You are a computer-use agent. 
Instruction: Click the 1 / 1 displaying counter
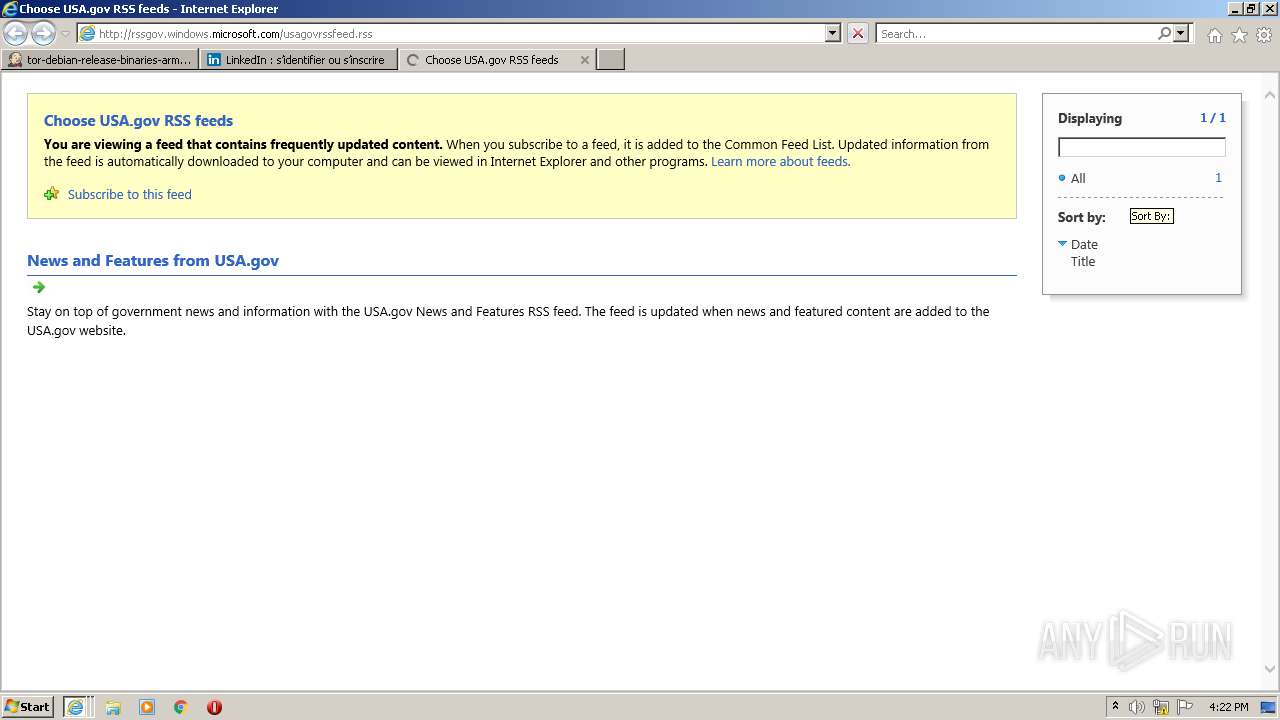[x=1213, y=117]
